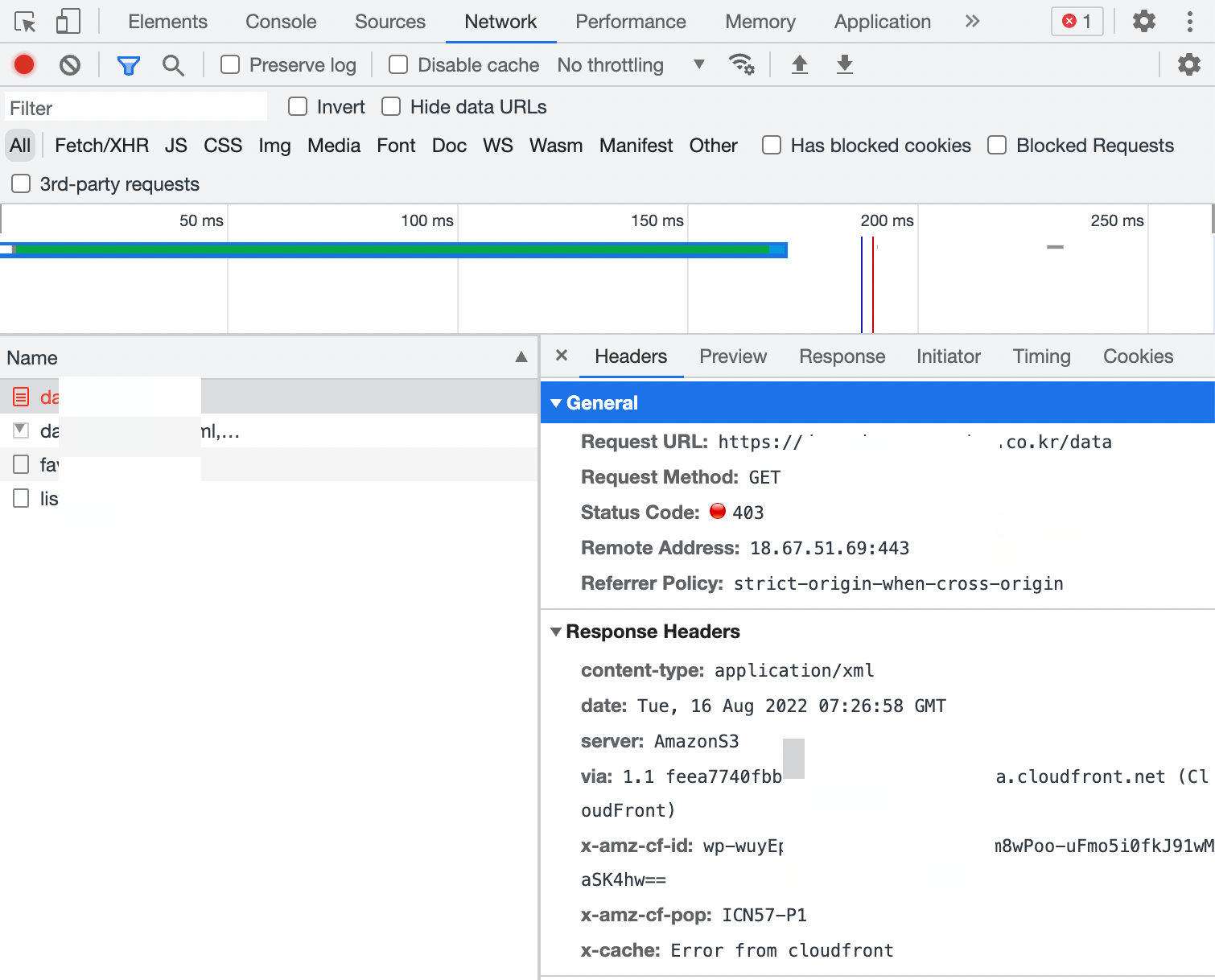The width and height of the screenshot is (1215, 980).
Task: Toggle Name column sort arrow
Action: point(521,357)
